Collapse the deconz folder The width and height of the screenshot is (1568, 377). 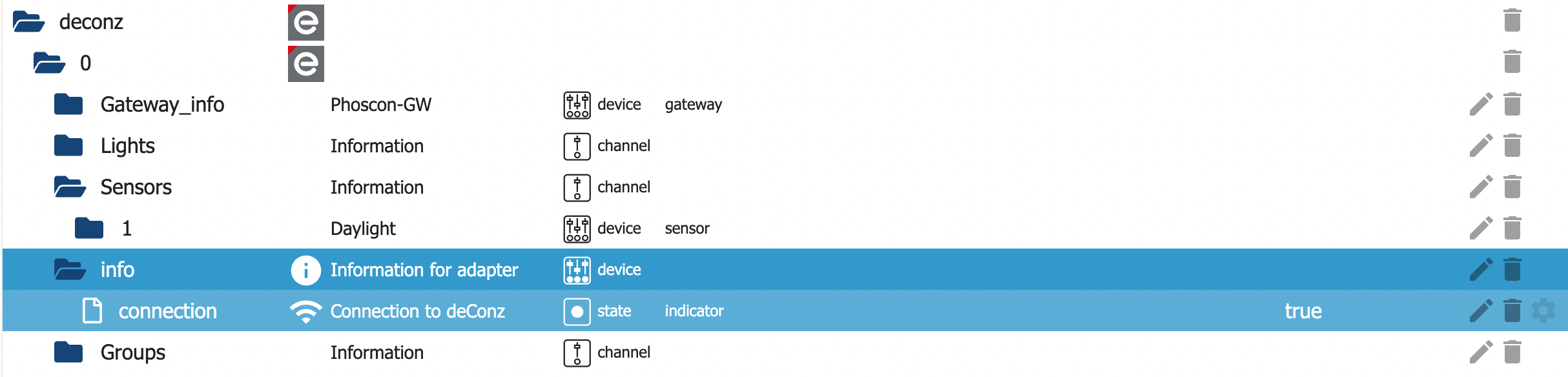tap(28, 22)
